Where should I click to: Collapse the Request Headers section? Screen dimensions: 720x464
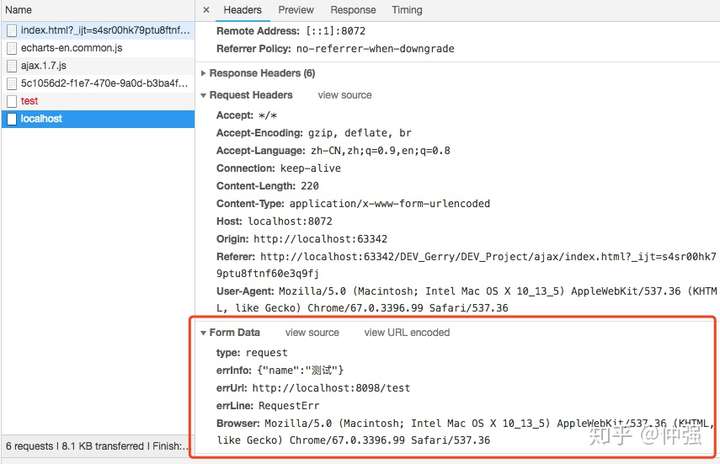tap(203, 95)
